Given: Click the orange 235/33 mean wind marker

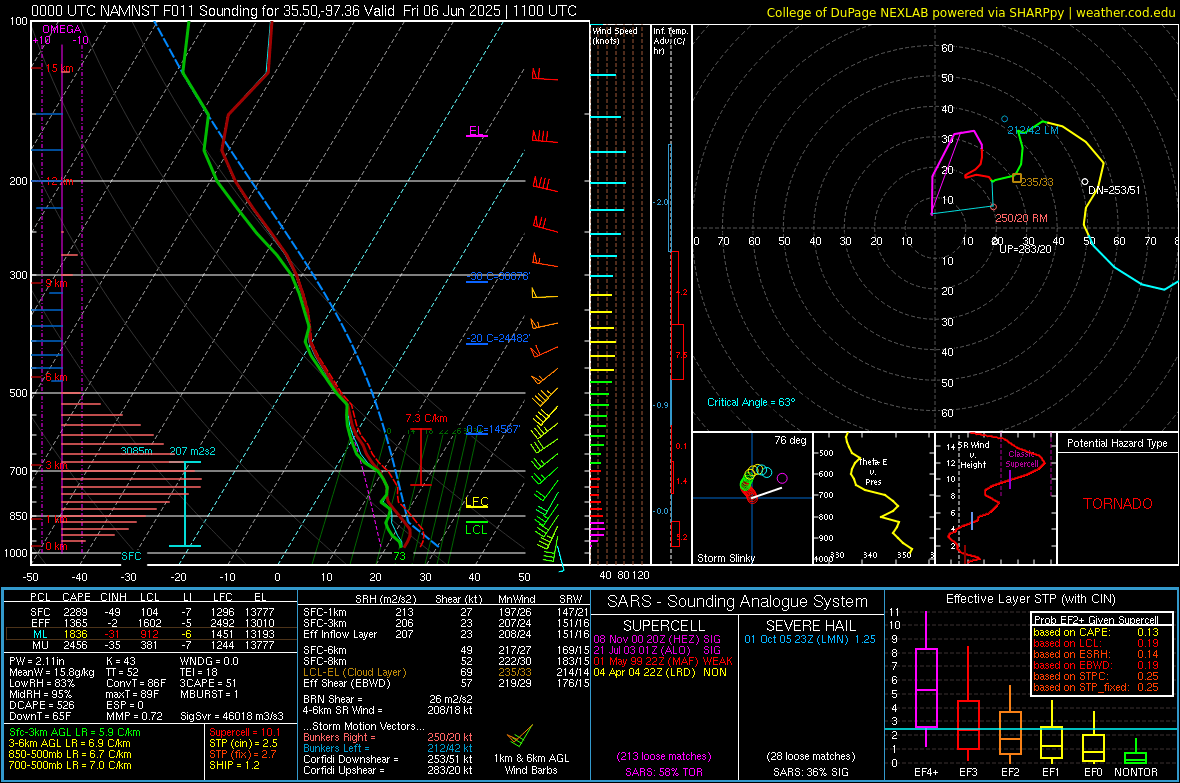Looking at the screenshot, I should point(1017,178).
